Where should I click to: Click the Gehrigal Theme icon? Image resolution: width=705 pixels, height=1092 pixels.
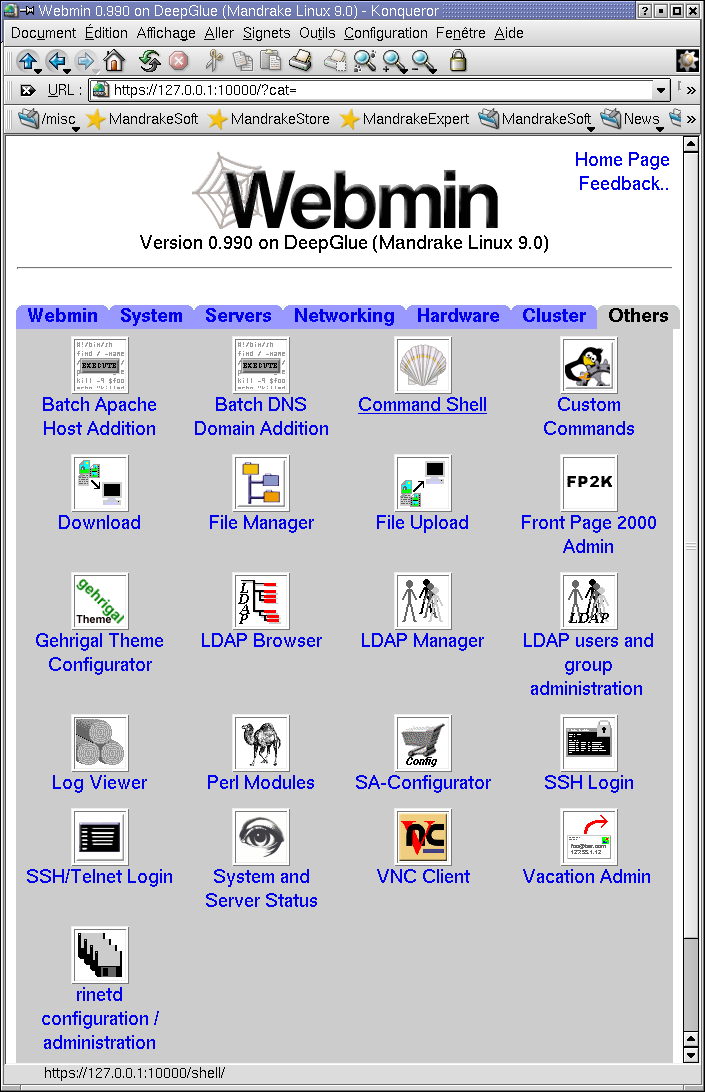click(x=100, y=601)
